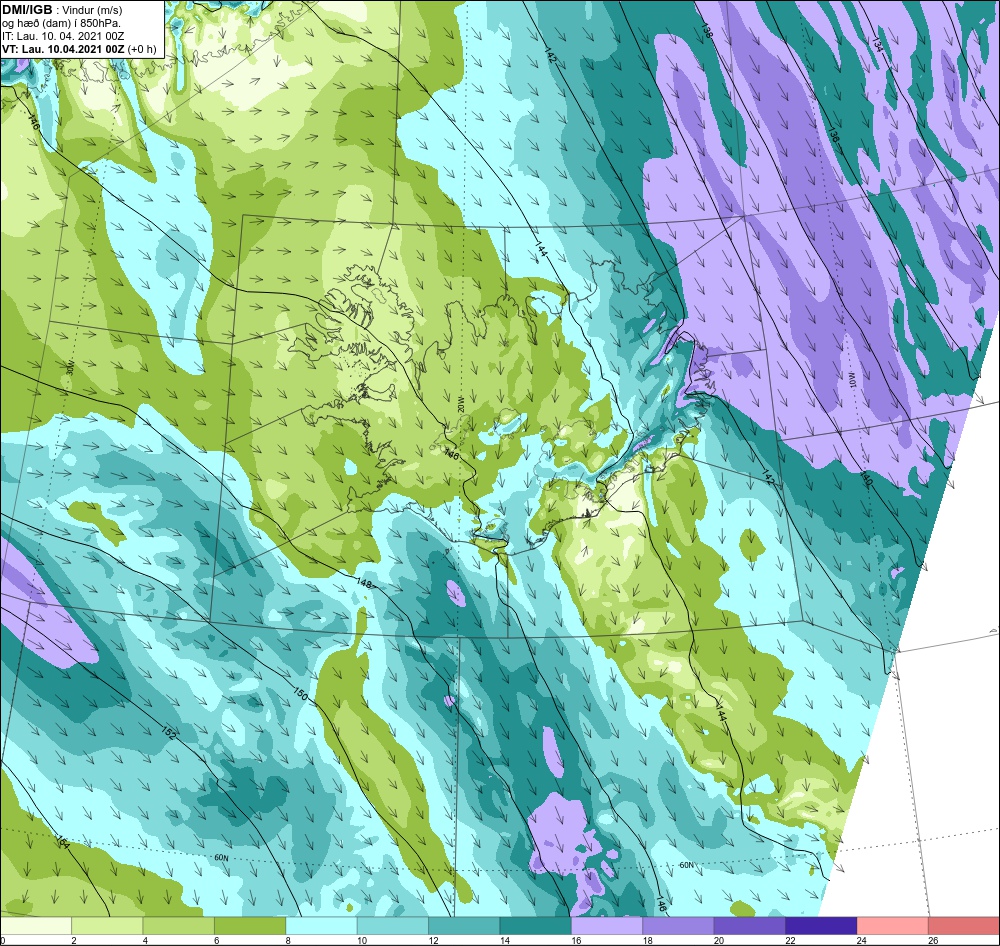The height and width of the screenshot is (946, 1000).
Task: Select the dark teal 14–16 m/s legend swatch
Action: coord(536,926)
